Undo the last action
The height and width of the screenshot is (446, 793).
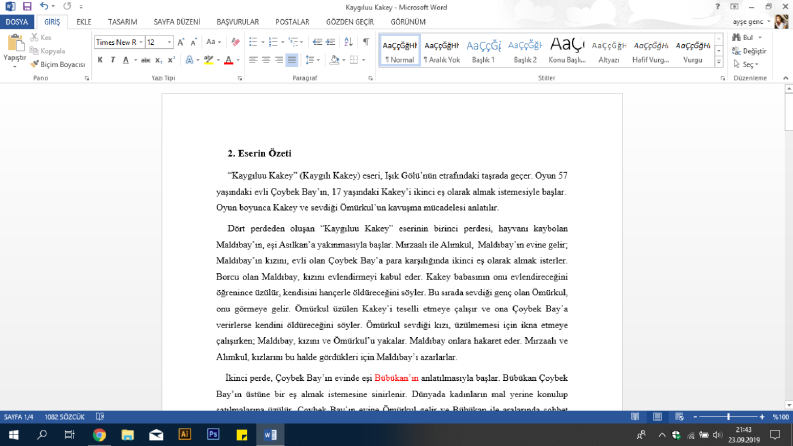tap(44, 7)
